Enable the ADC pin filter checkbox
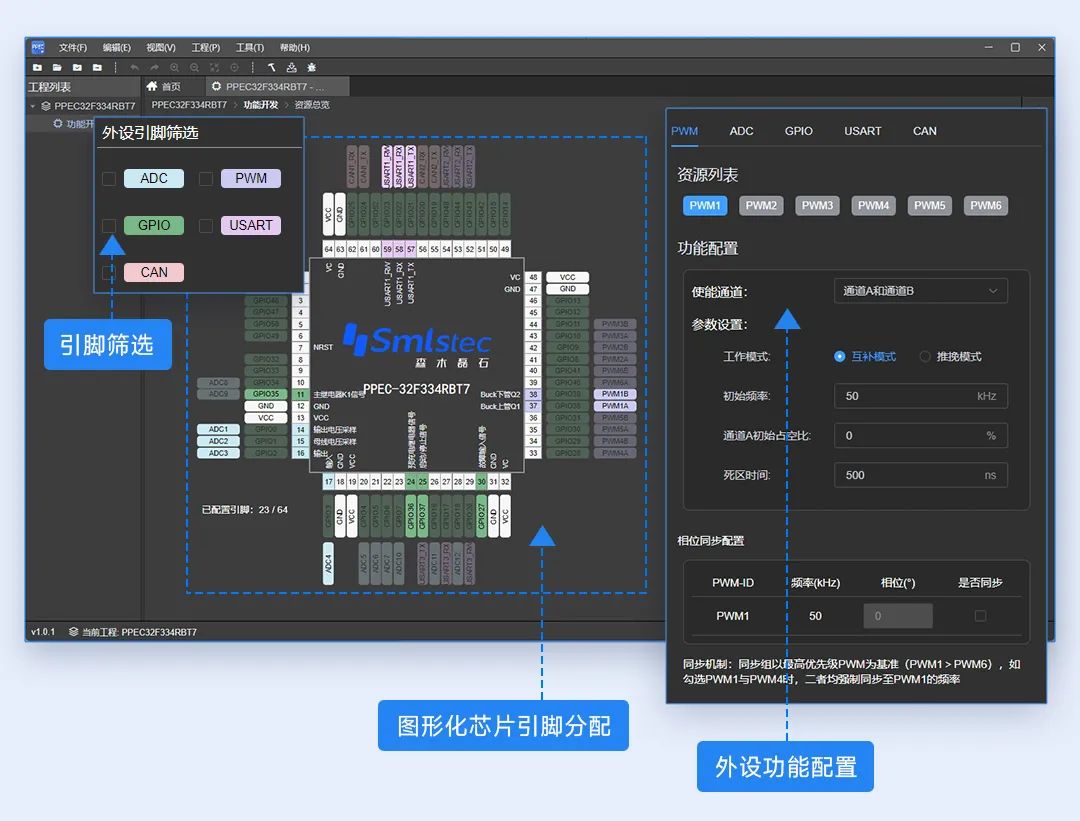This screenshot has height=821, width=1080. pyautogui.click(x=109, y=179)
